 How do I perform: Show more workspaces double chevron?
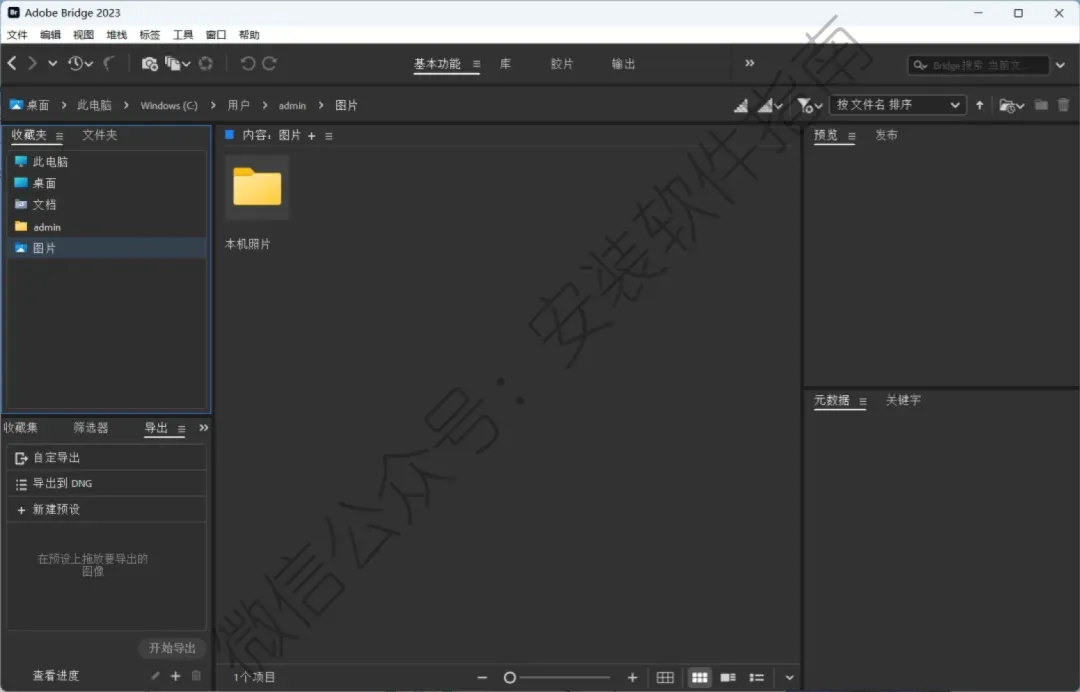749,63
